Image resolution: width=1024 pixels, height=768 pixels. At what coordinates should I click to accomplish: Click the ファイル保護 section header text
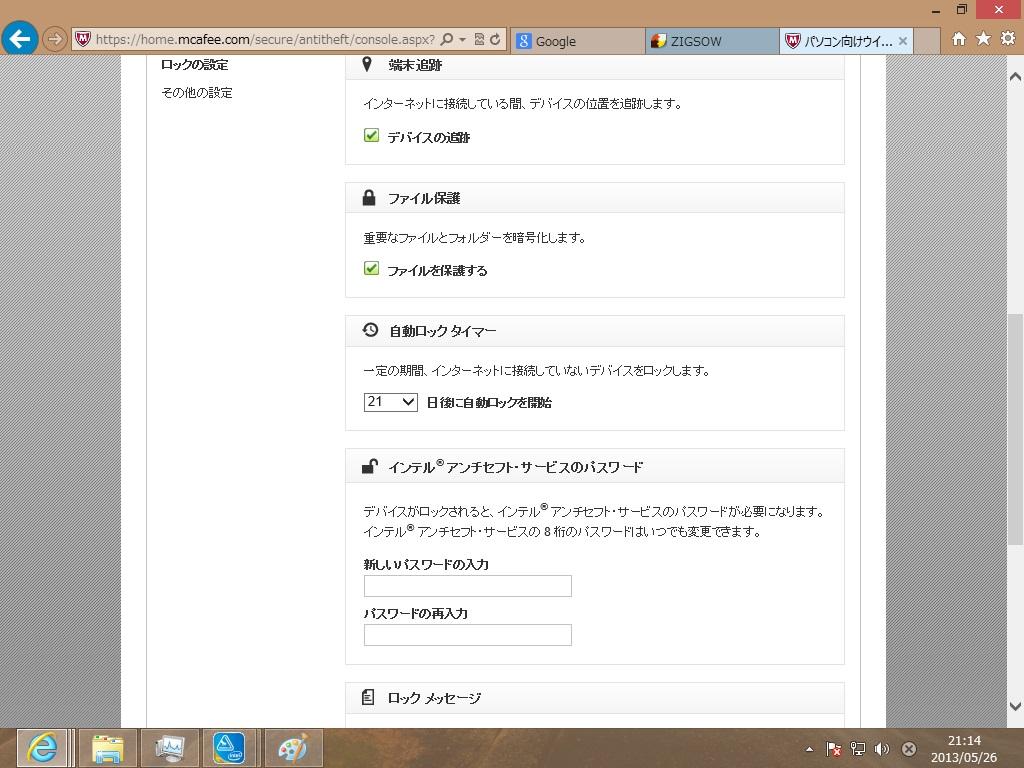pyautogui.click(x=424, y=198)
